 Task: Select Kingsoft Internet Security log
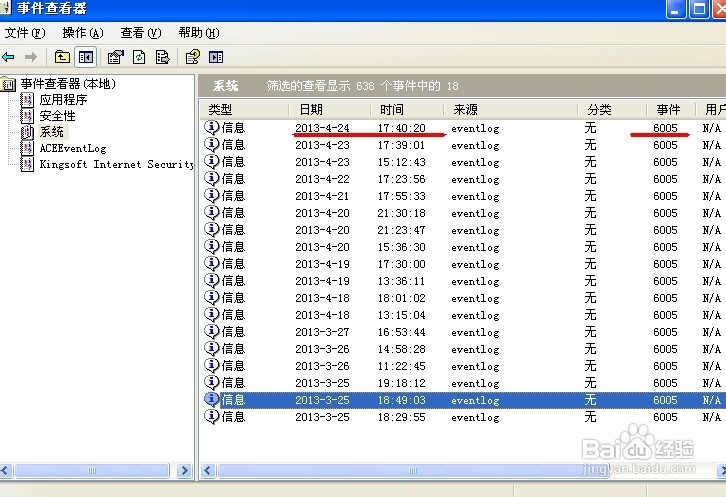coord(116,164)
